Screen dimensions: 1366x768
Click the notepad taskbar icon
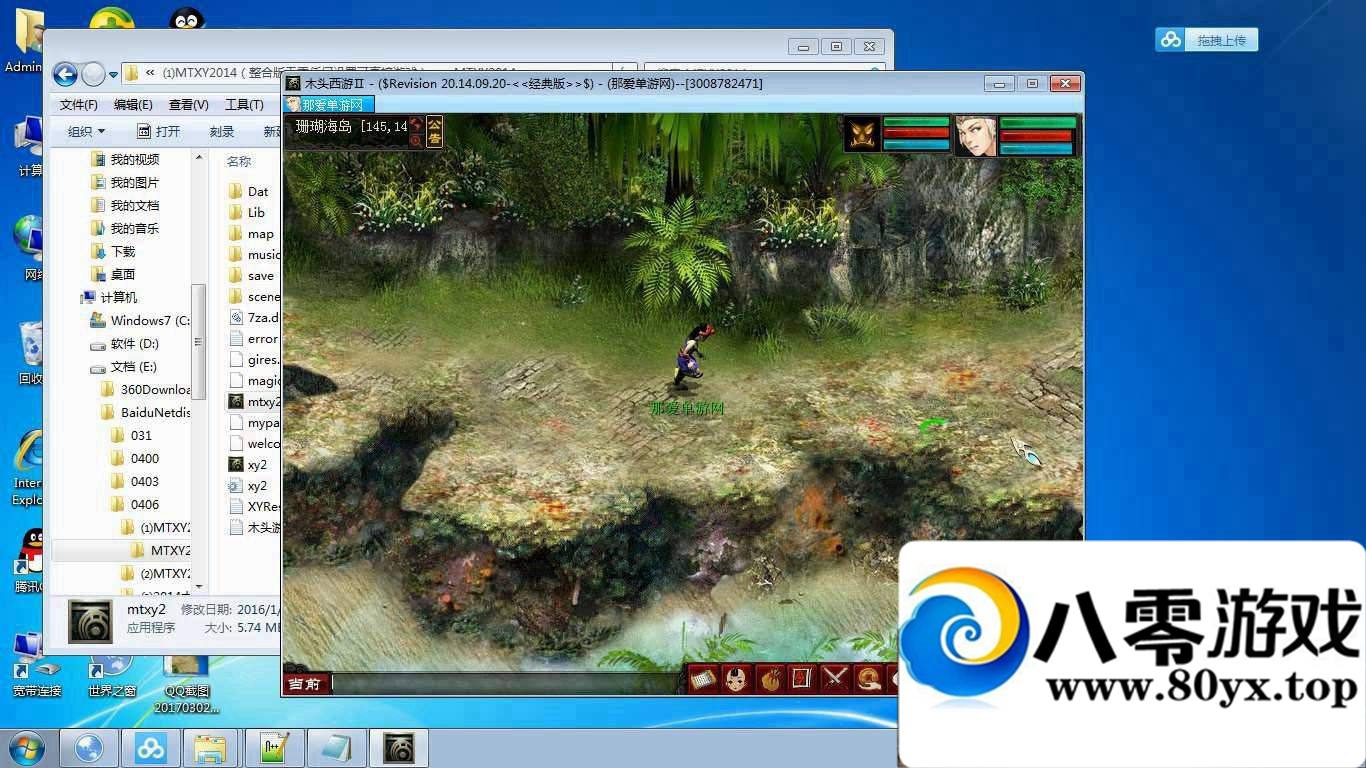pyautogui.click(x=337, y=748)
